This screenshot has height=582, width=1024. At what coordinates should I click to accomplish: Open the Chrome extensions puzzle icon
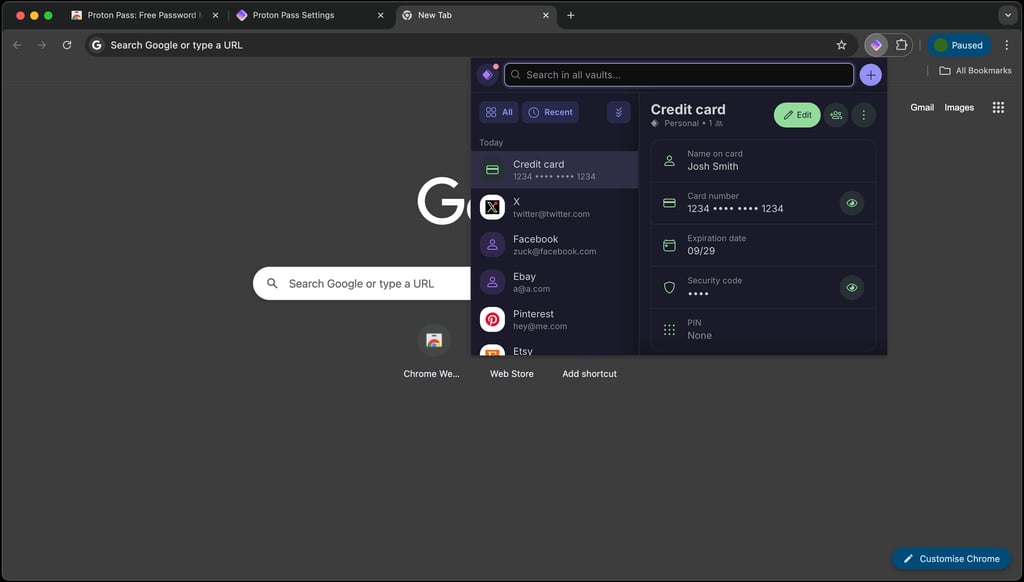[x=901, y=45]
